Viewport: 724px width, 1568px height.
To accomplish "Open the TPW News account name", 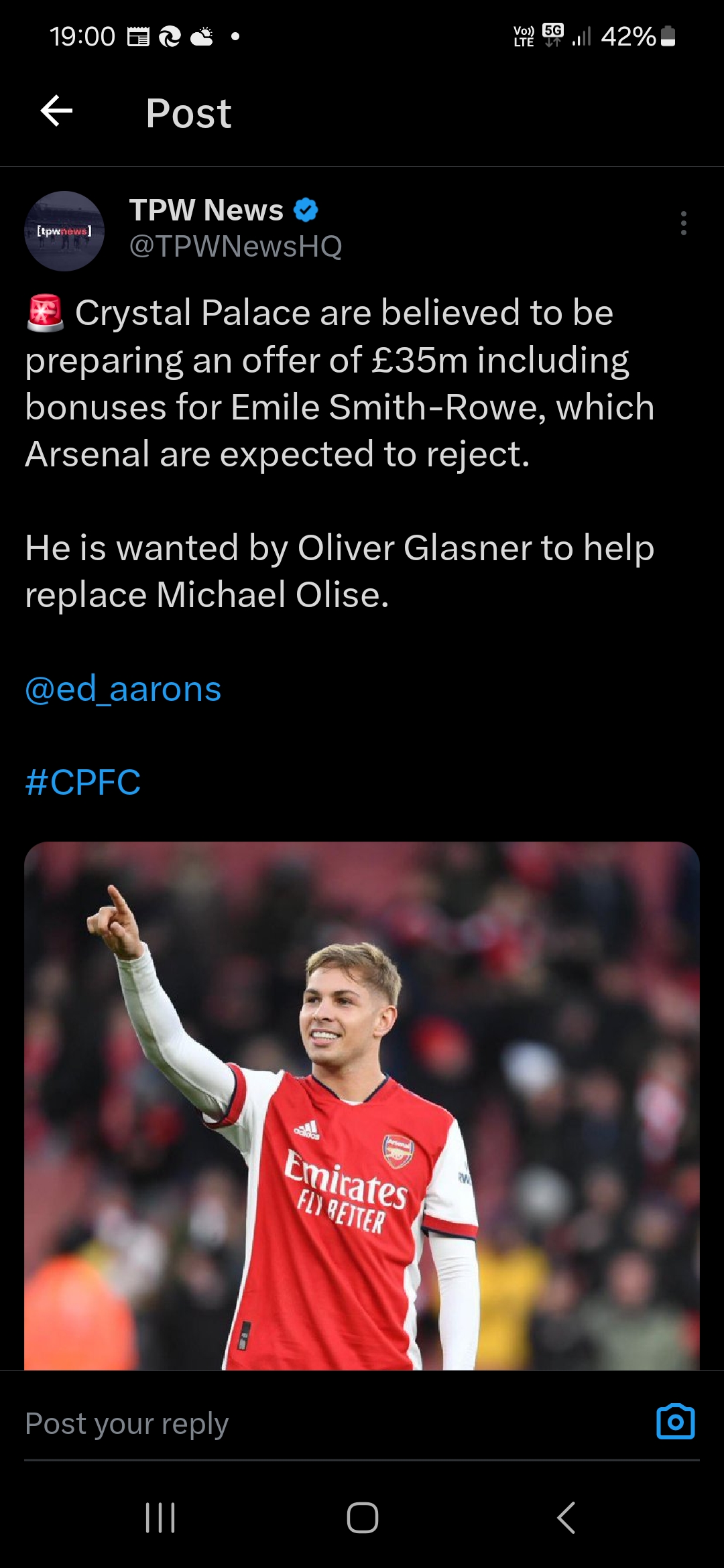I will (x=206, y=210).
